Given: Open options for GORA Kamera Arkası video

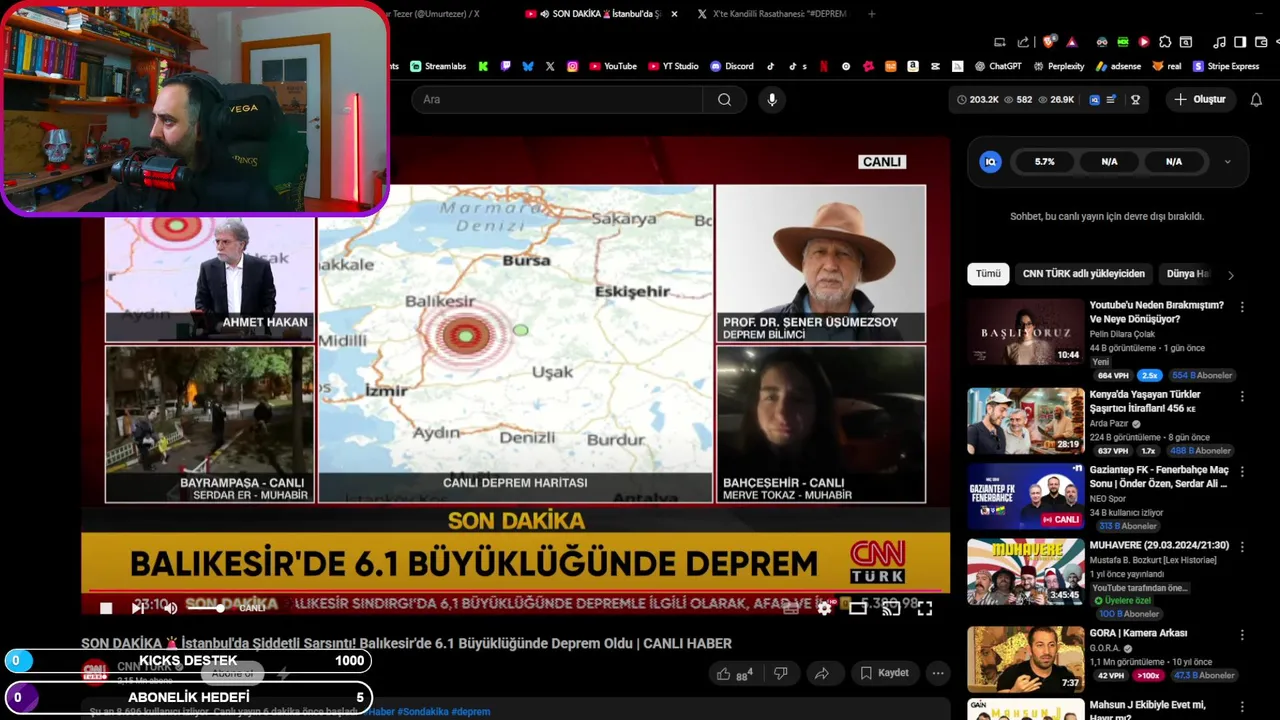Looking at the screenshot, I should tap(1242, 635).
